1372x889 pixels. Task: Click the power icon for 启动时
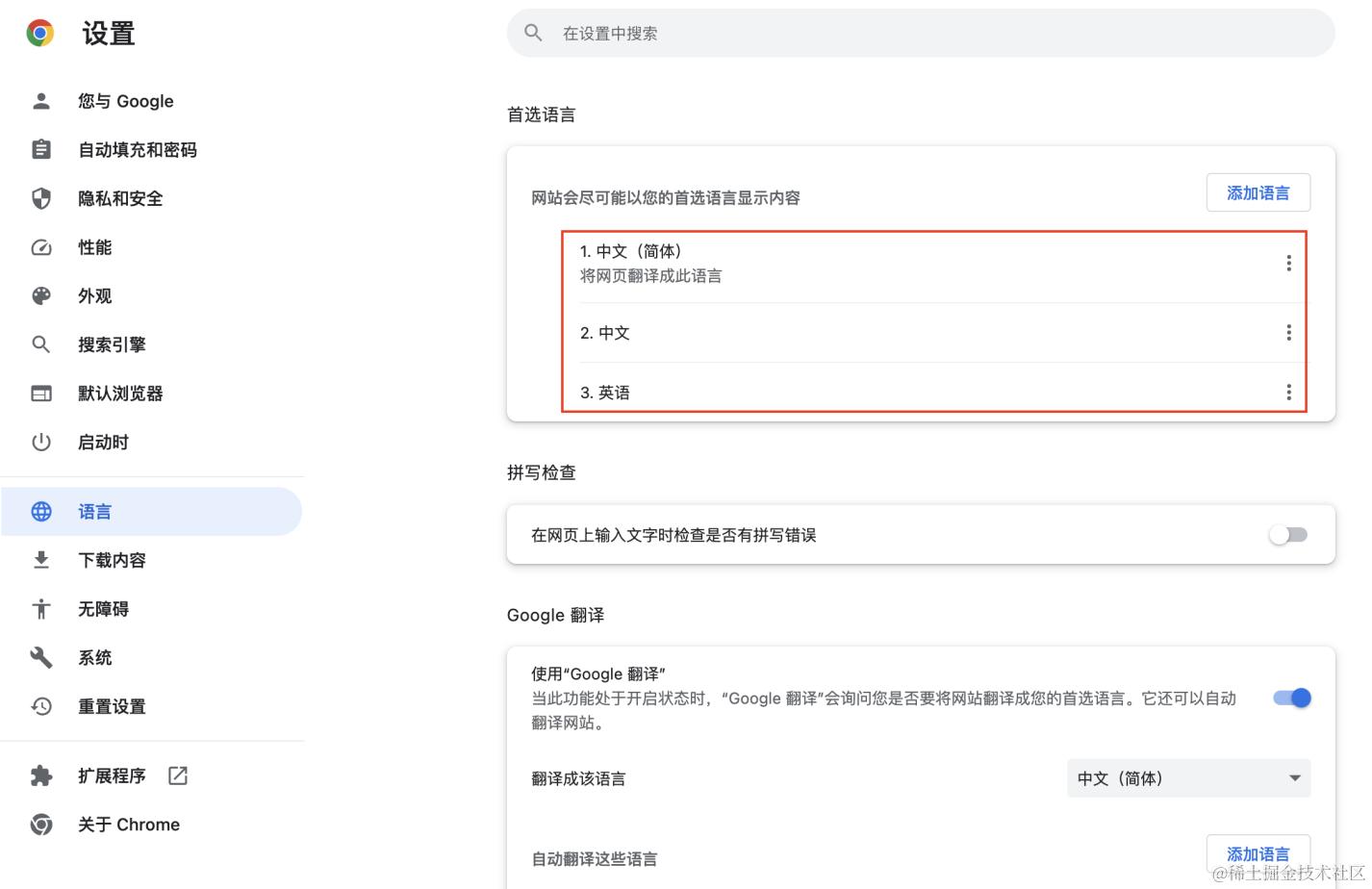[41, 443]
